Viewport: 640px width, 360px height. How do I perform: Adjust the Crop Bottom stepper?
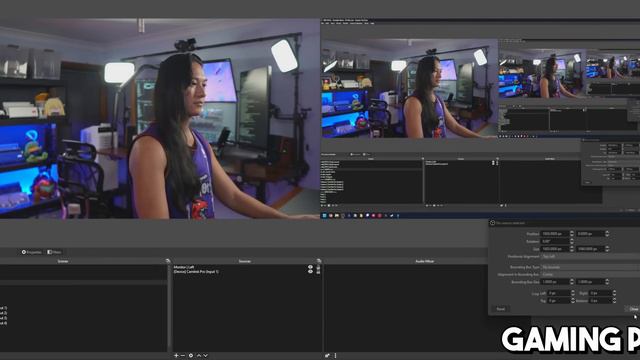[614, 300]
